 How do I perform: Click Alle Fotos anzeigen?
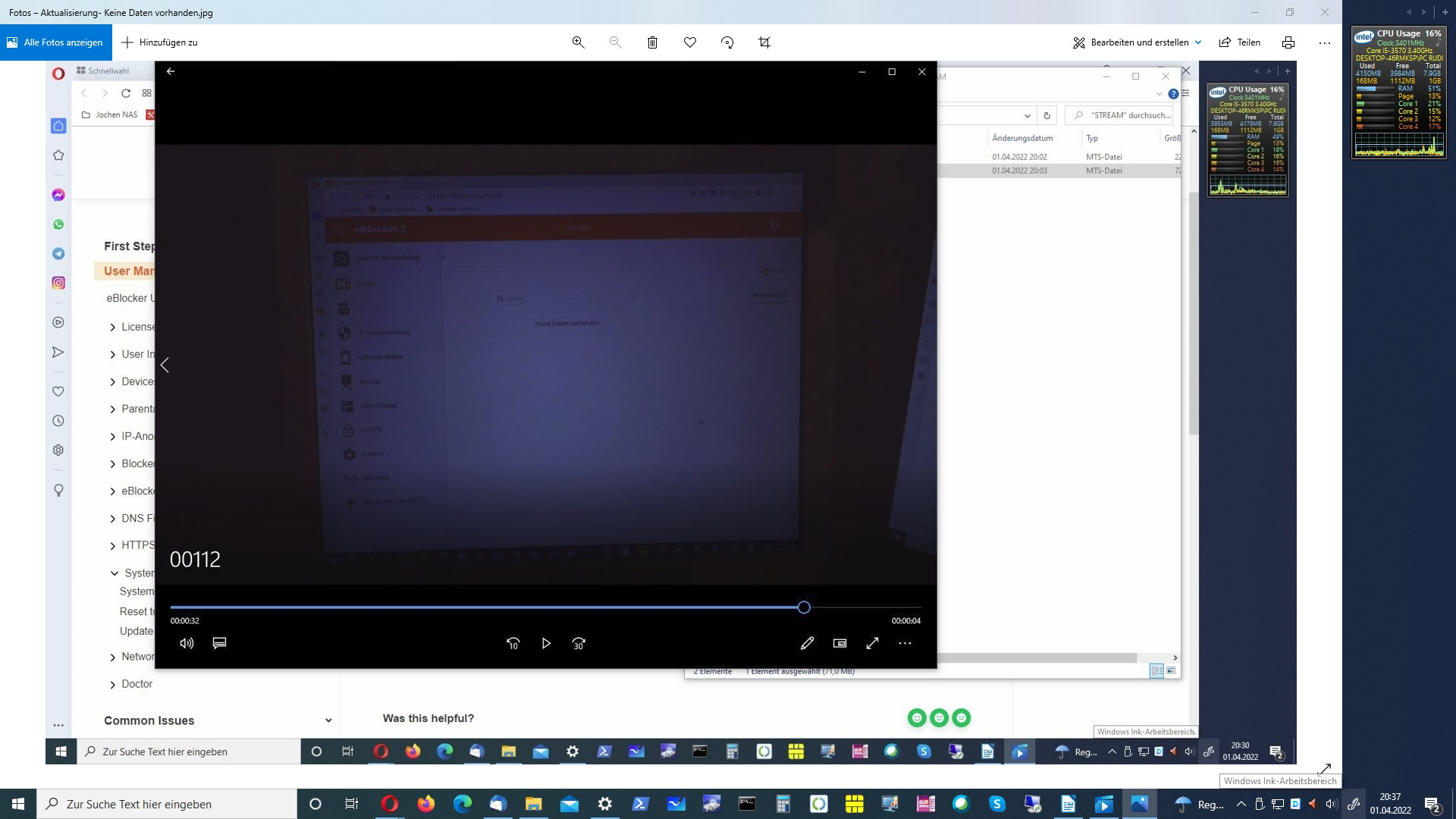56,42
